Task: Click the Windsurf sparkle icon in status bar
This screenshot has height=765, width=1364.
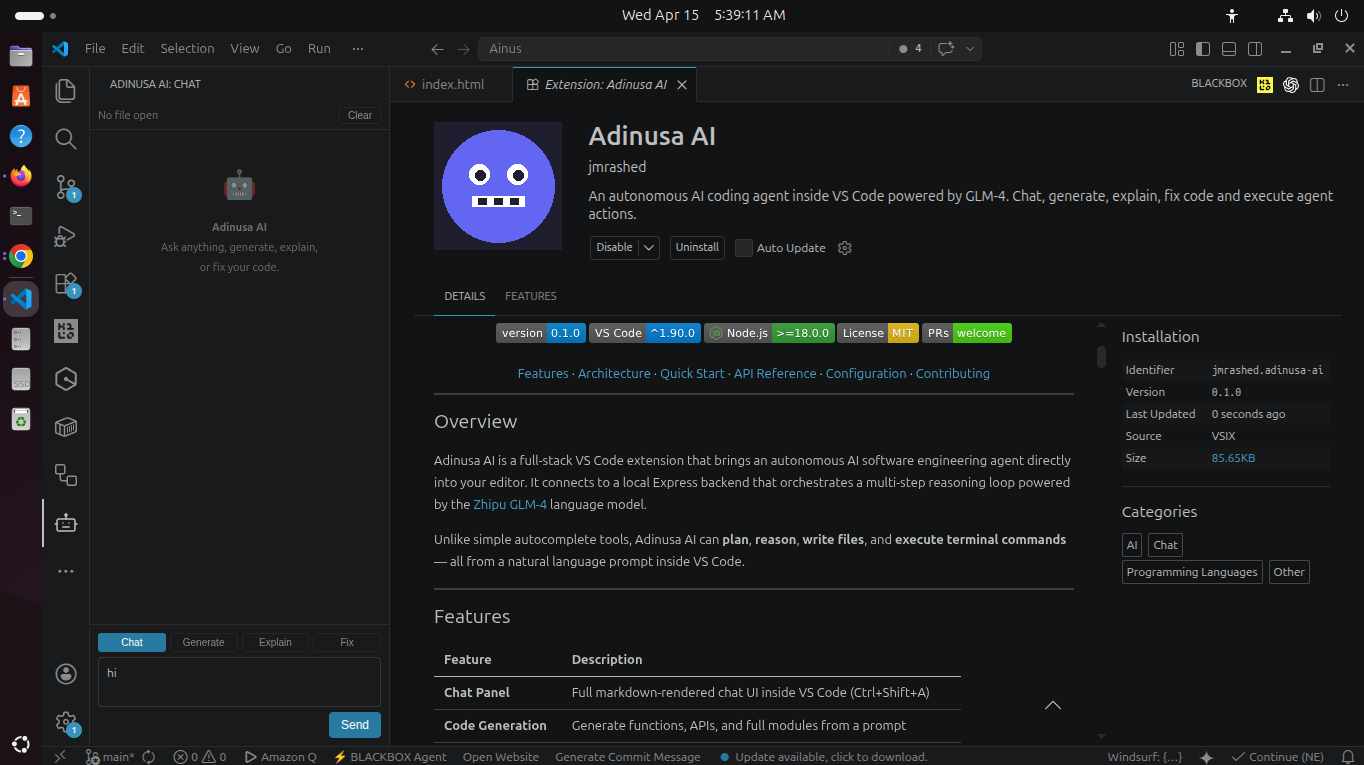Action: tap(1206, 757)
